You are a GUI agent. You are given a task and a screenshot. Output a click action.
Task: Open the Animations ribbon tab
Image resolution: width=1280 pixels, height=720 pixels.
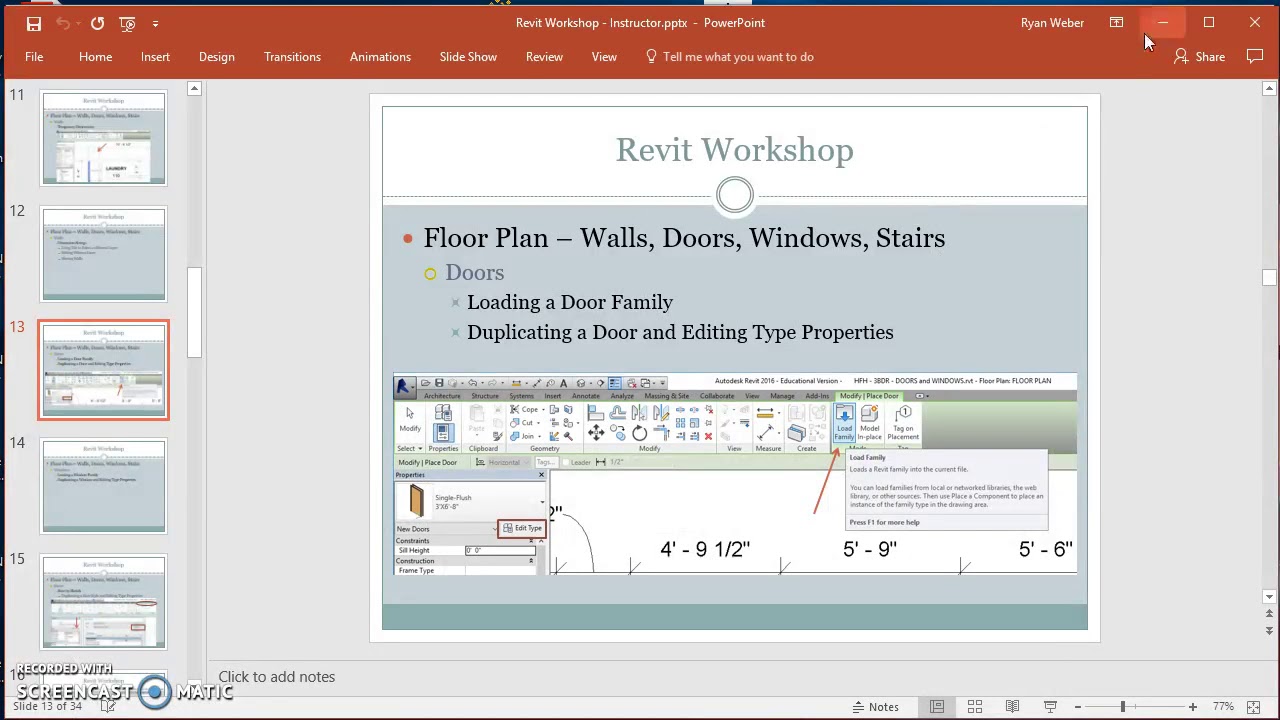[x=380, y=57]
